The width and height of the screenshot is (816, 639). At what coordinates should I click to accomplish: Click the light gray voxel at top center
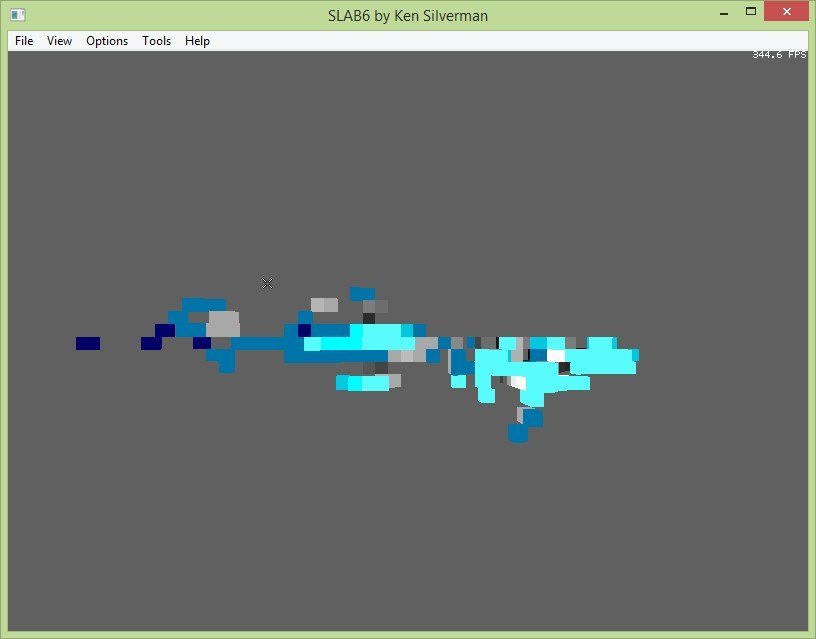[324, 304]
